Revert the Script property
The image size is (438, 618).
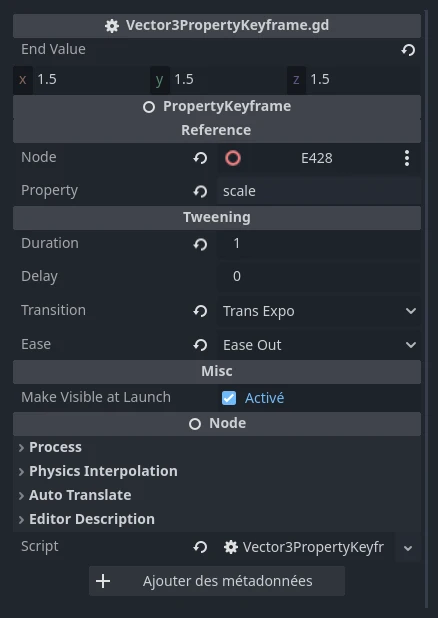coord(200,547)
